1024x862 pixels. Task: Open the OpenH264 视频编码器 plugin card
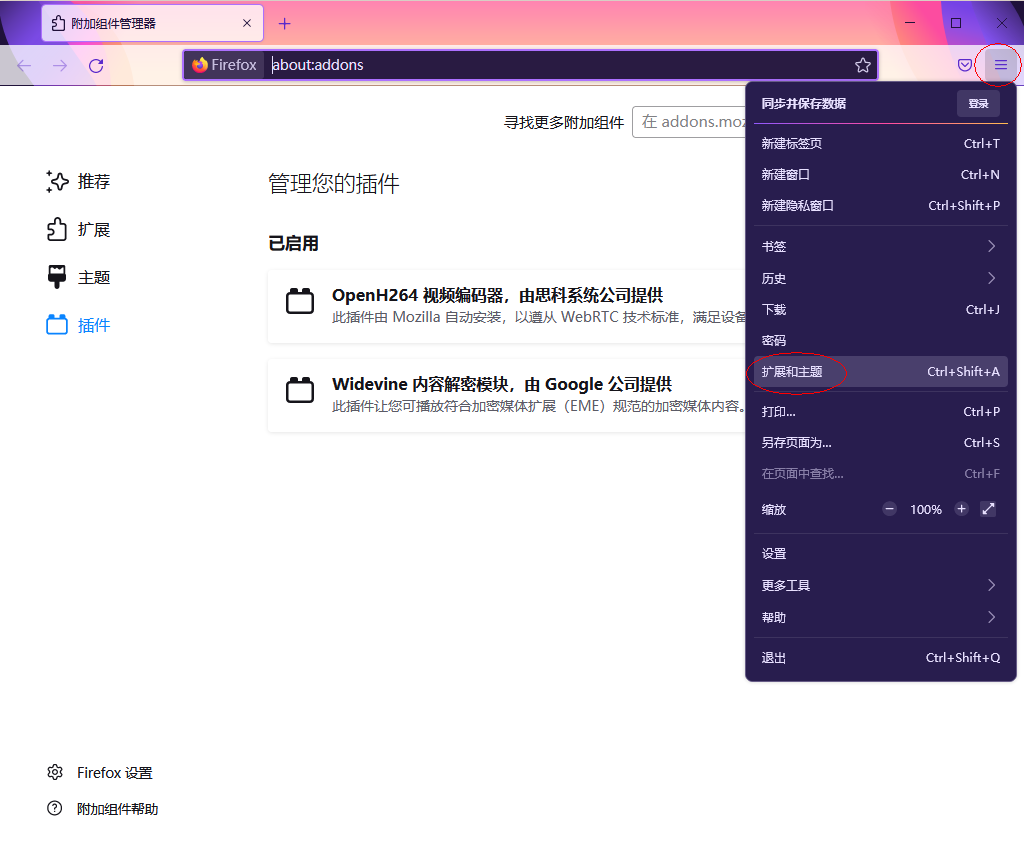(x=507, y=306)
